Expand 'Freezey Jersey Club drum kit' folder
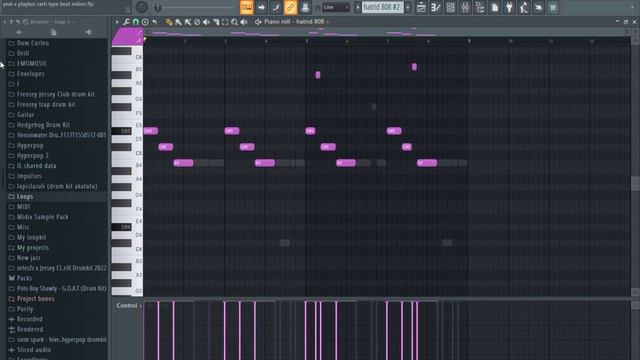Screen dimensions: 640x360 click(x=56, y=94)
